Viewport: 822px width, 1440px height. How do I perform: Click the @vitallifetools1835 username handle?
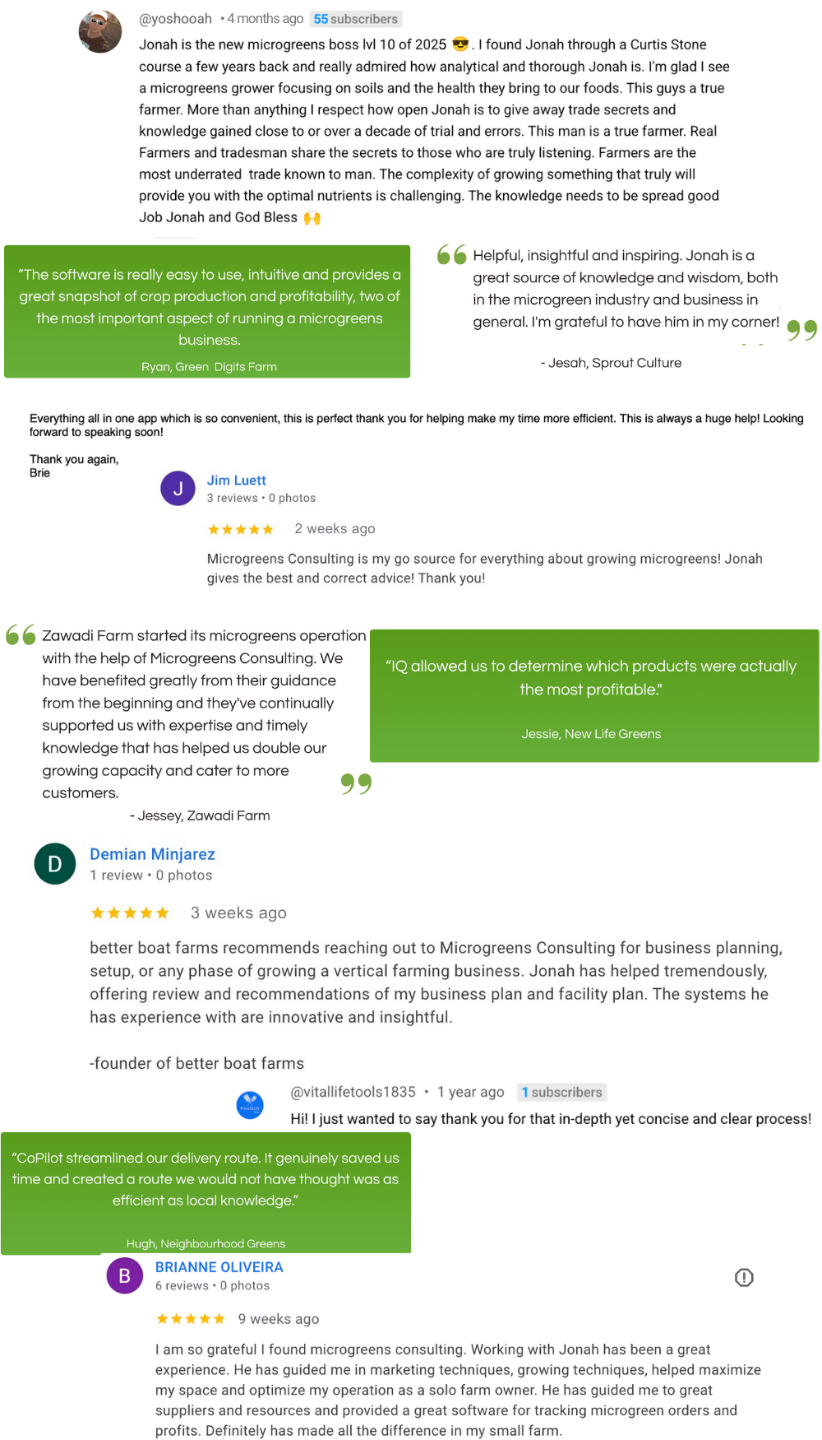tap(353, 1092)
